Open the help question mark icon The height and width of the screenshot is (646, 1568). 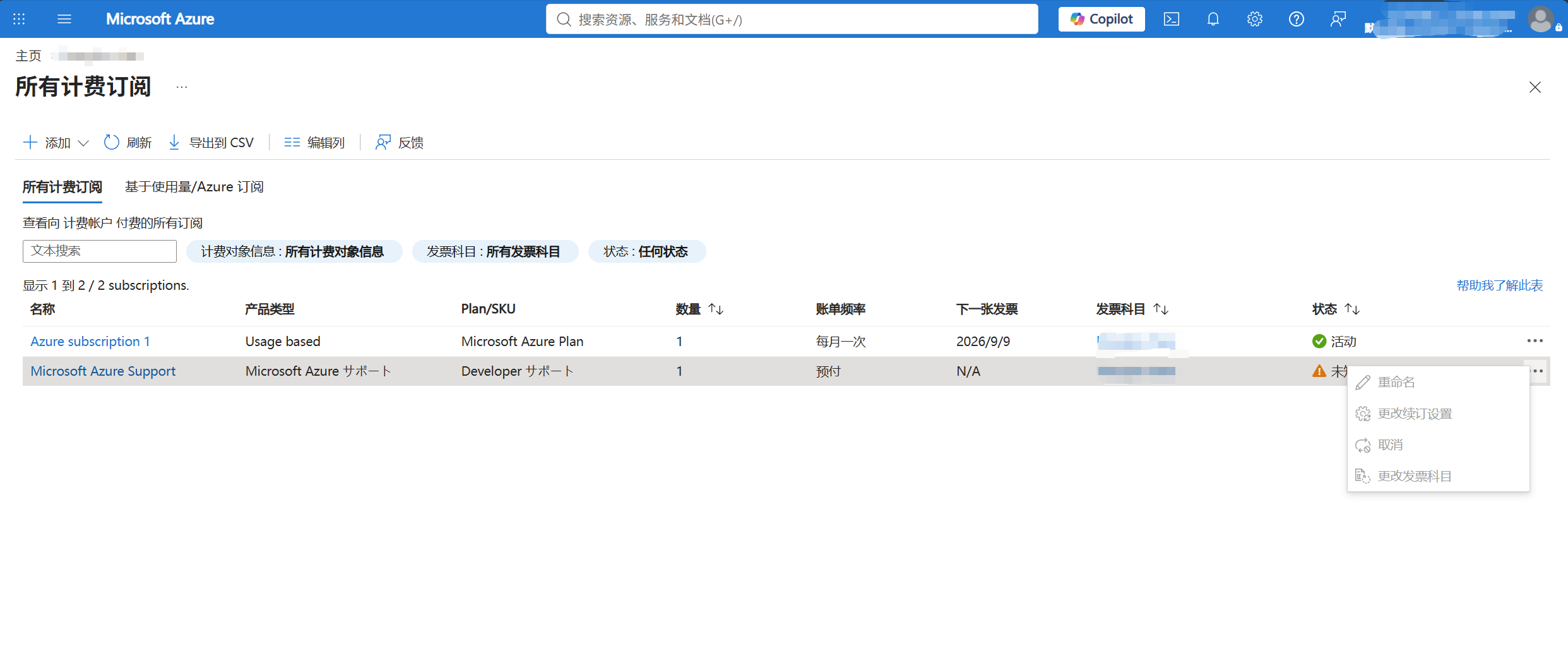point(1297,19)
